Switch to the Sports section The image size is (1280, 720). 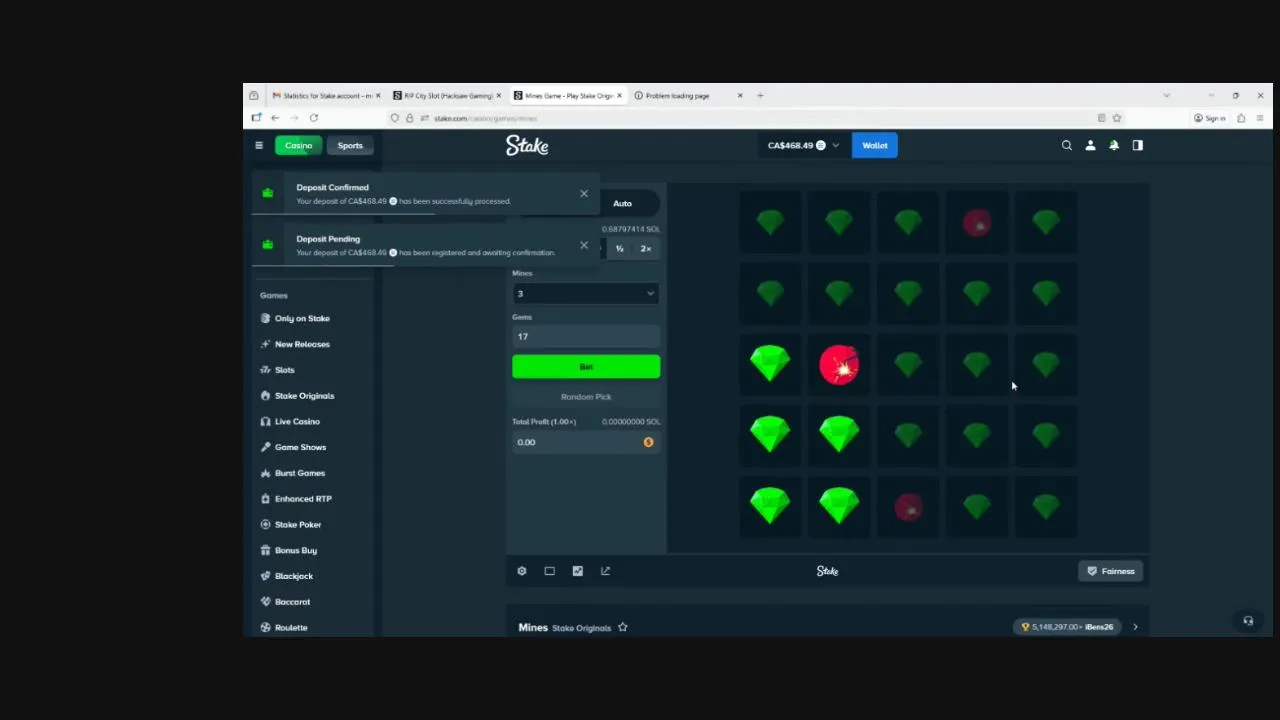[x=350, y=145]
